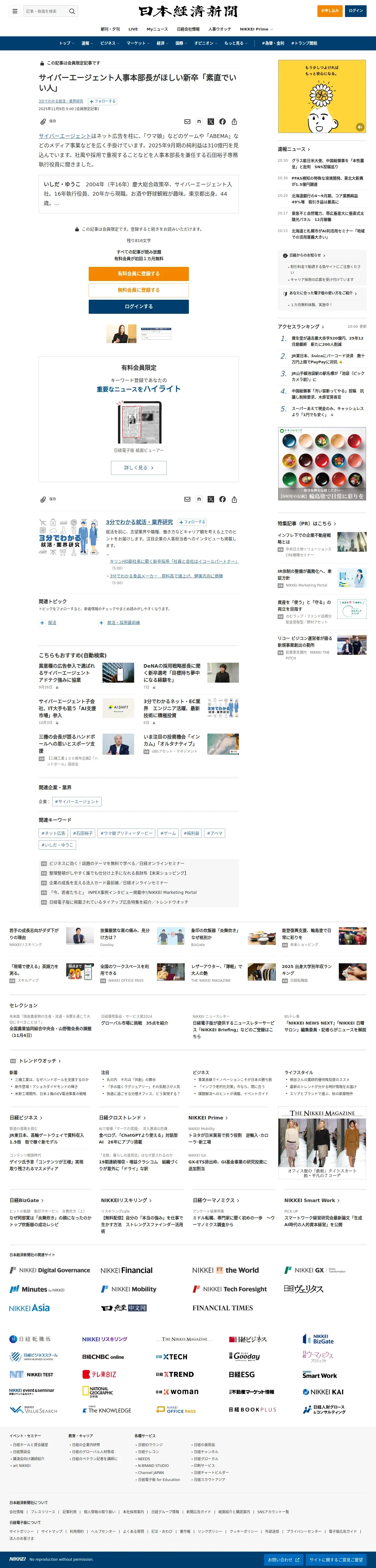Toggle フォローする next to the series heading
The height and width of the screenshot is (1568, 376).
tap(192, 522)
